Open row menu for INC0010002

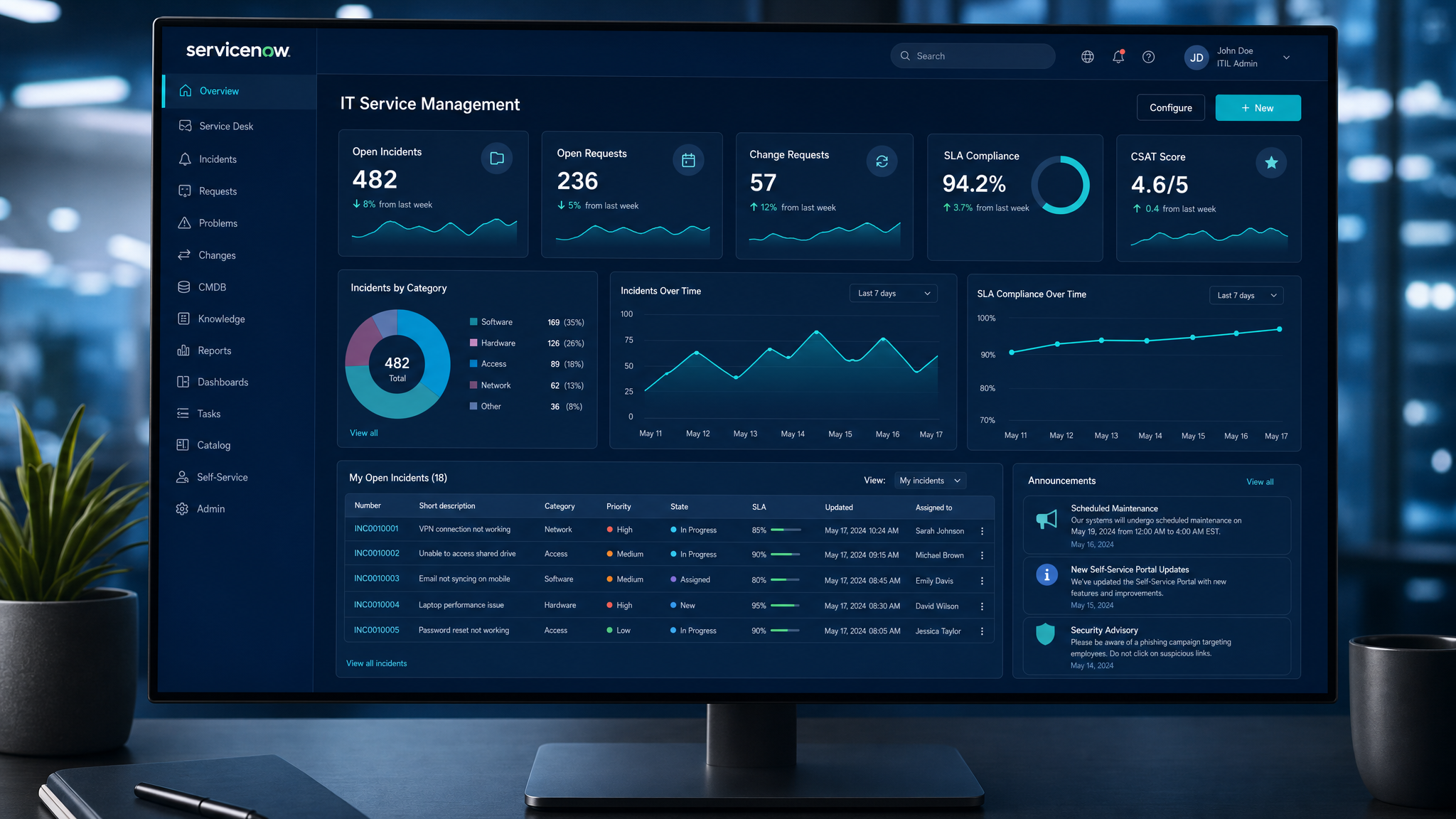pos(983,556)
